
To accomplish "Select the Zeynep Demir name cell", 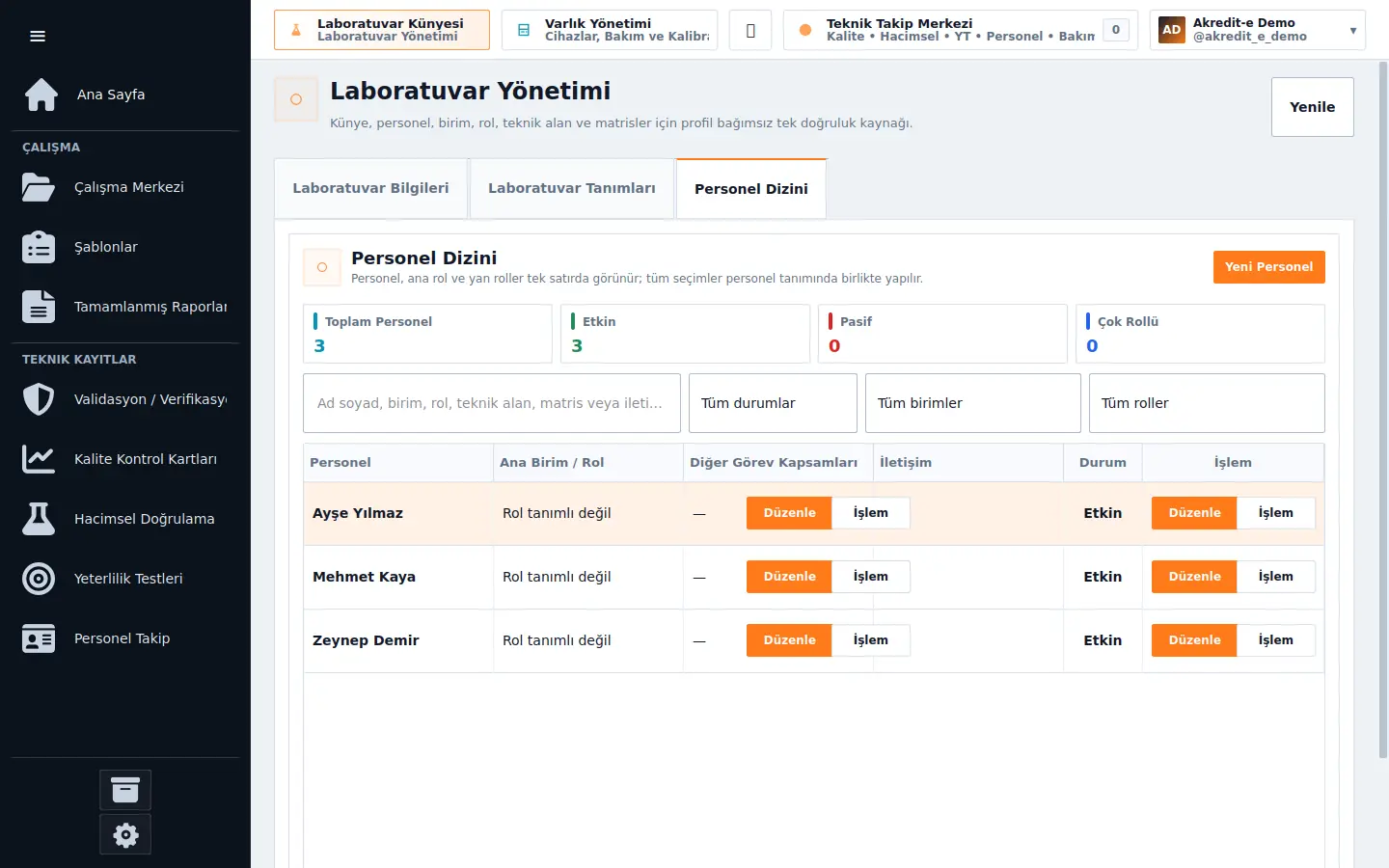I will coord(398,640).
